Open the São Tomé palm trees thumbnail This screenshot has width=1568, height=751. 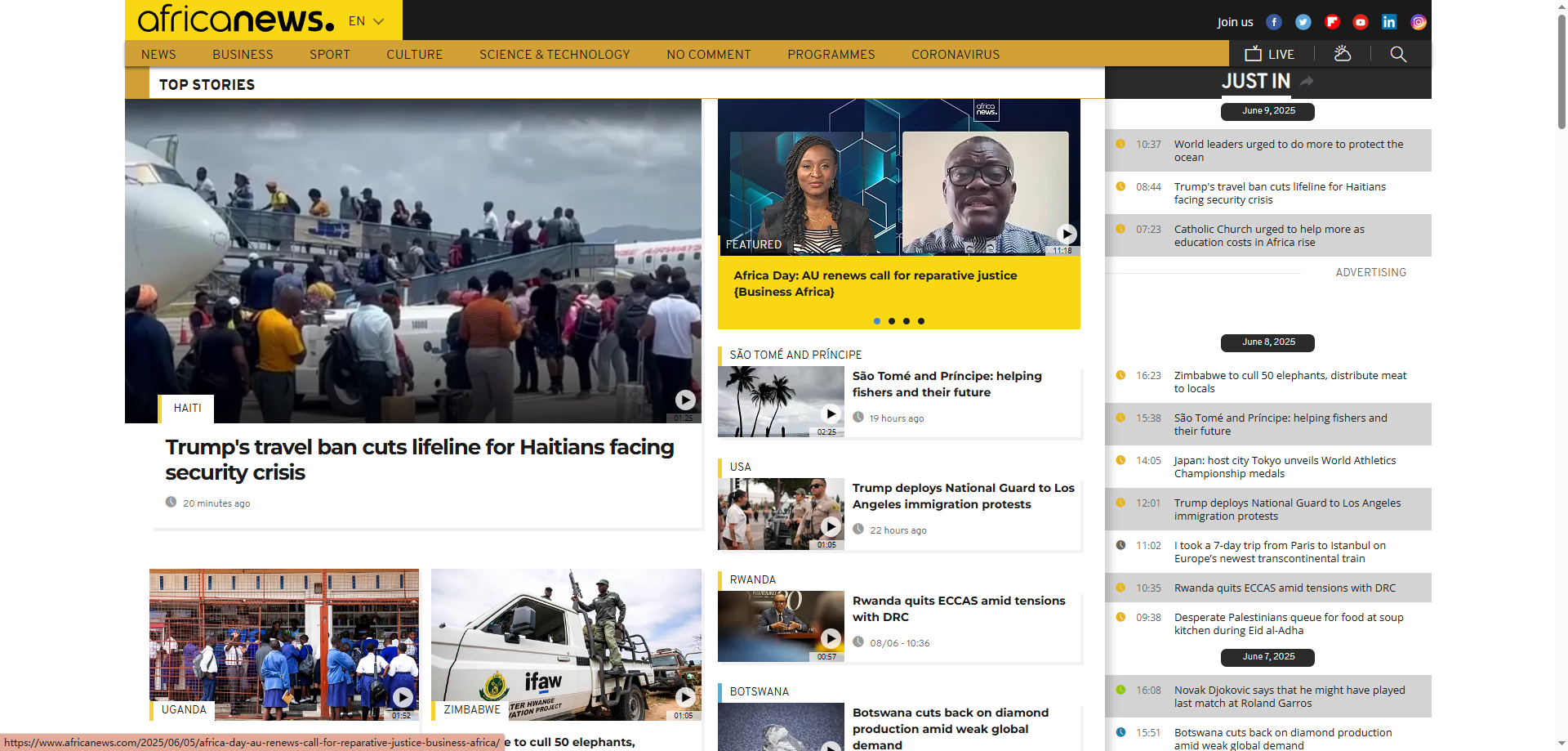pyautogui.click(x=781, y=401)
